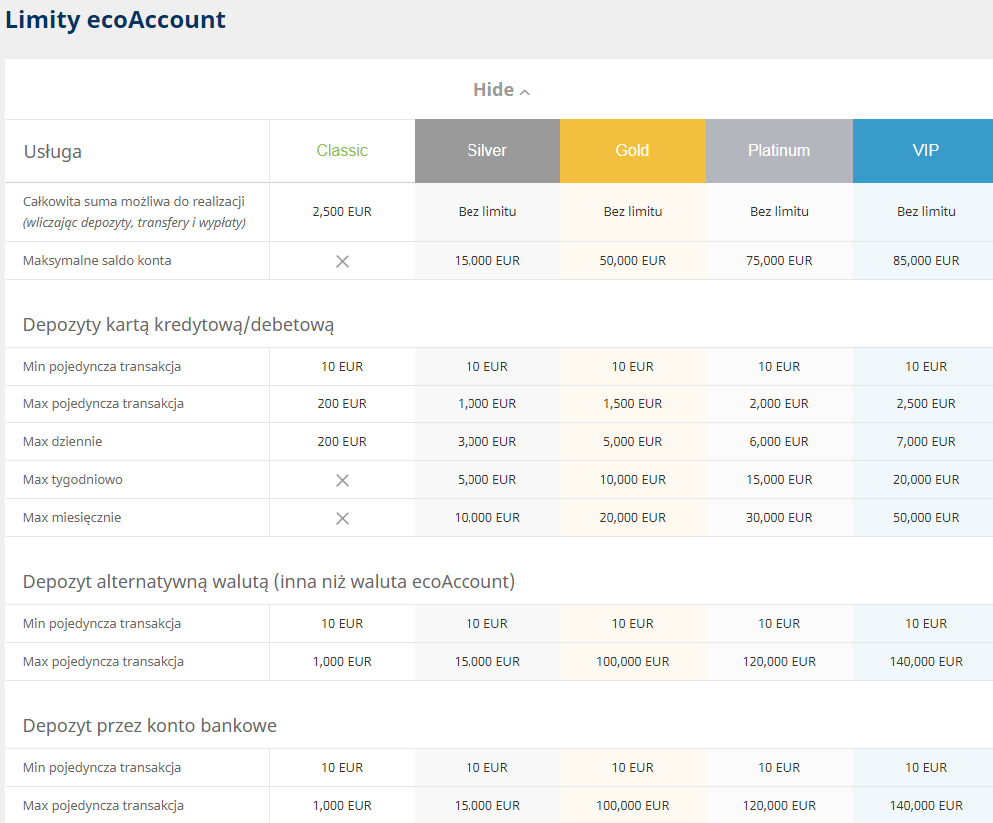
Task: Click the 50,000 EUR Gold maximum balance cell
Action: [x=633, y=261]
